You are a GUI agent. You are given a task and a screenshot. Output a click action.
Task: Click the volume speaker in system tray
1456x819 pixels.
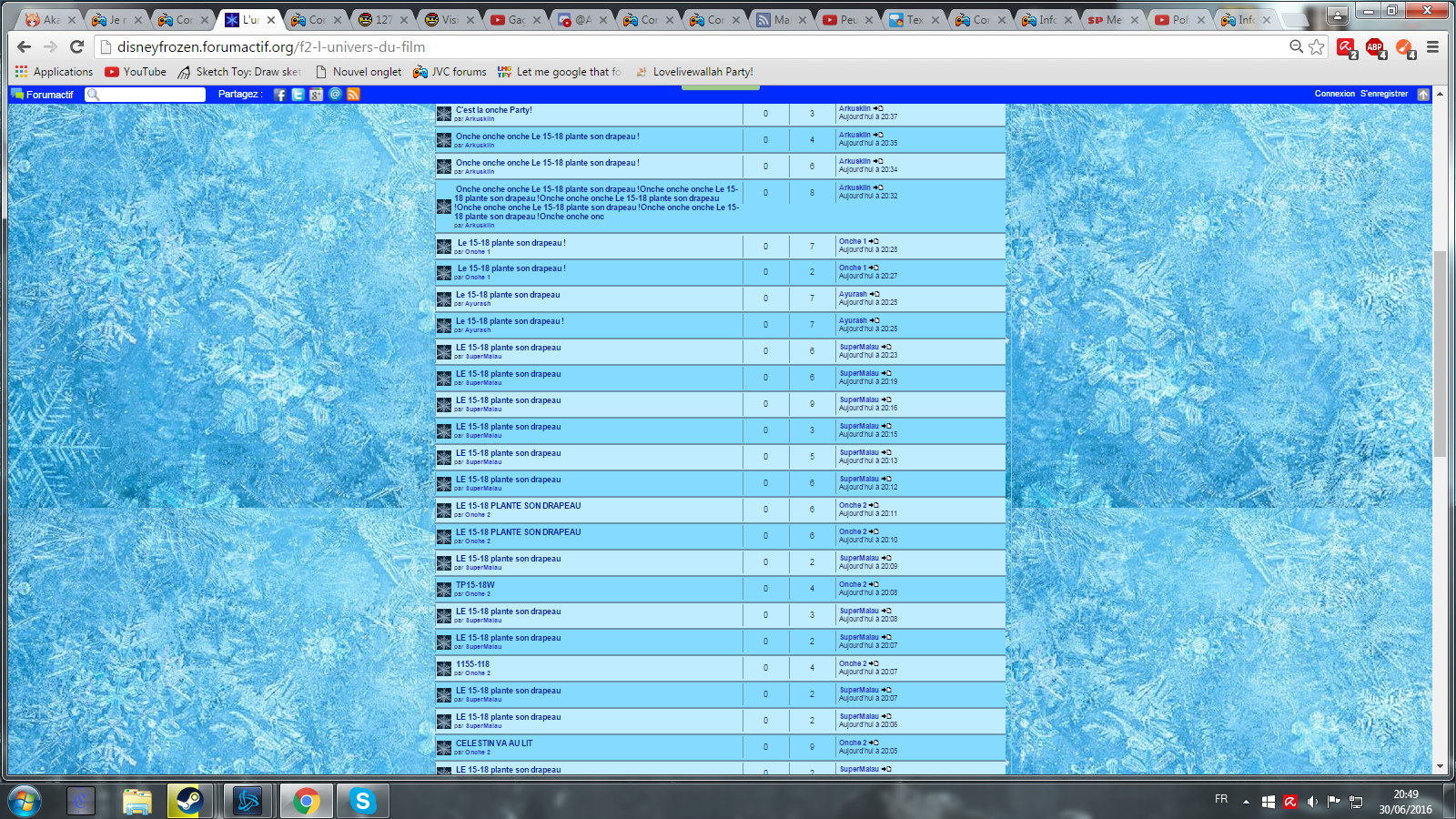coord(1311,802)
